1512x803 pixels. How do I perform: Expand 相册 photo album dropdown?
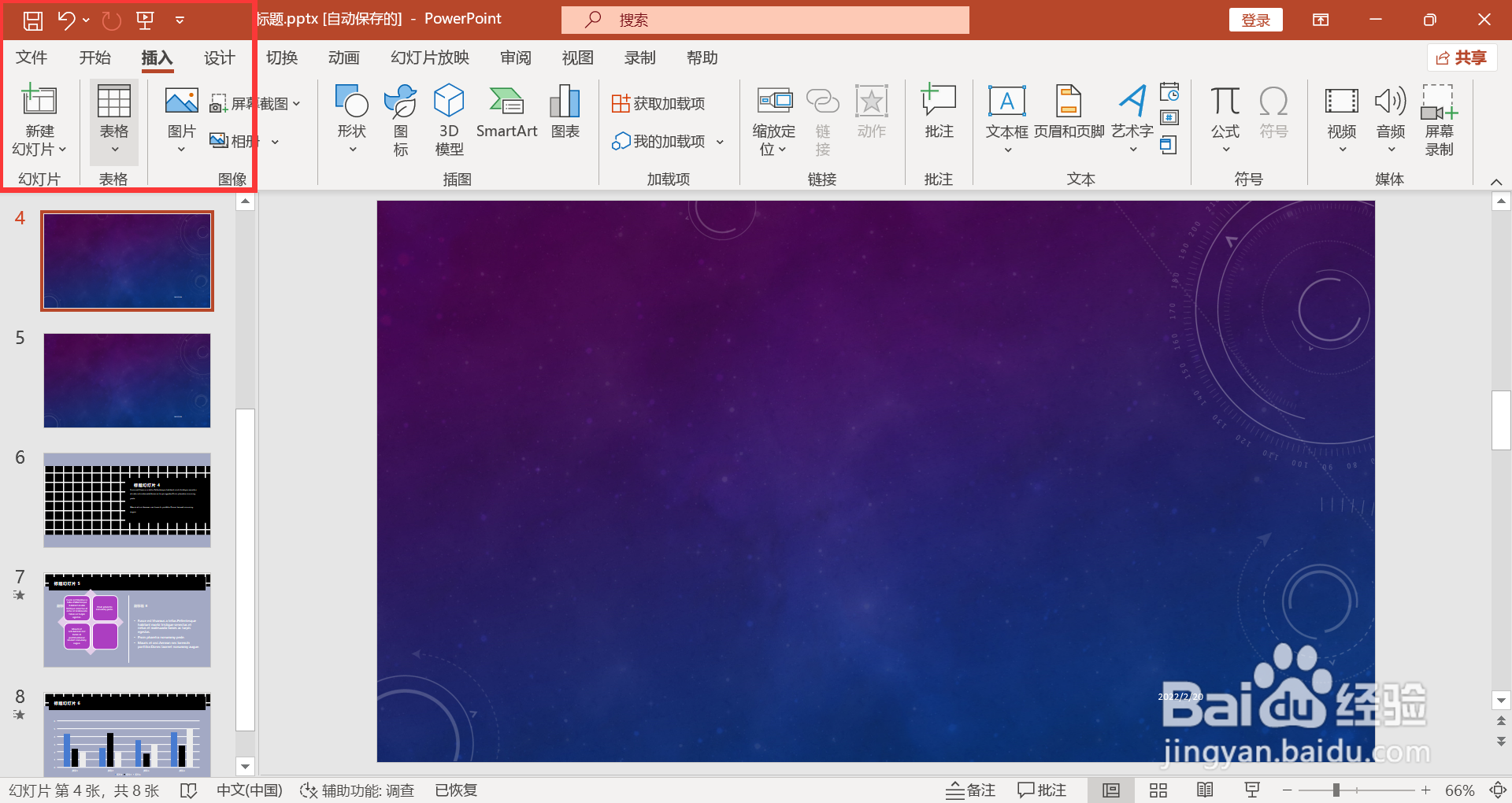tap(275, 142)
